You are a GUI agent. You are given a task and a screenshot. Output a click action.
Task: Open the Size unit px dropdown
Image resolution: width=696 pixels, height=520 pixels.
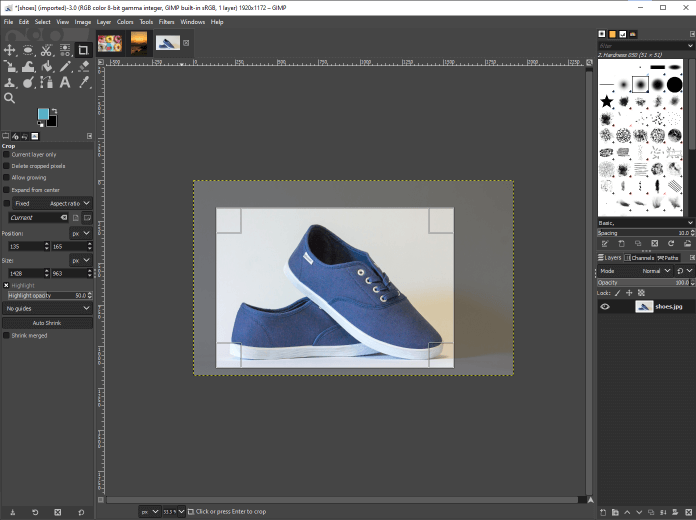tap(81, 260)
